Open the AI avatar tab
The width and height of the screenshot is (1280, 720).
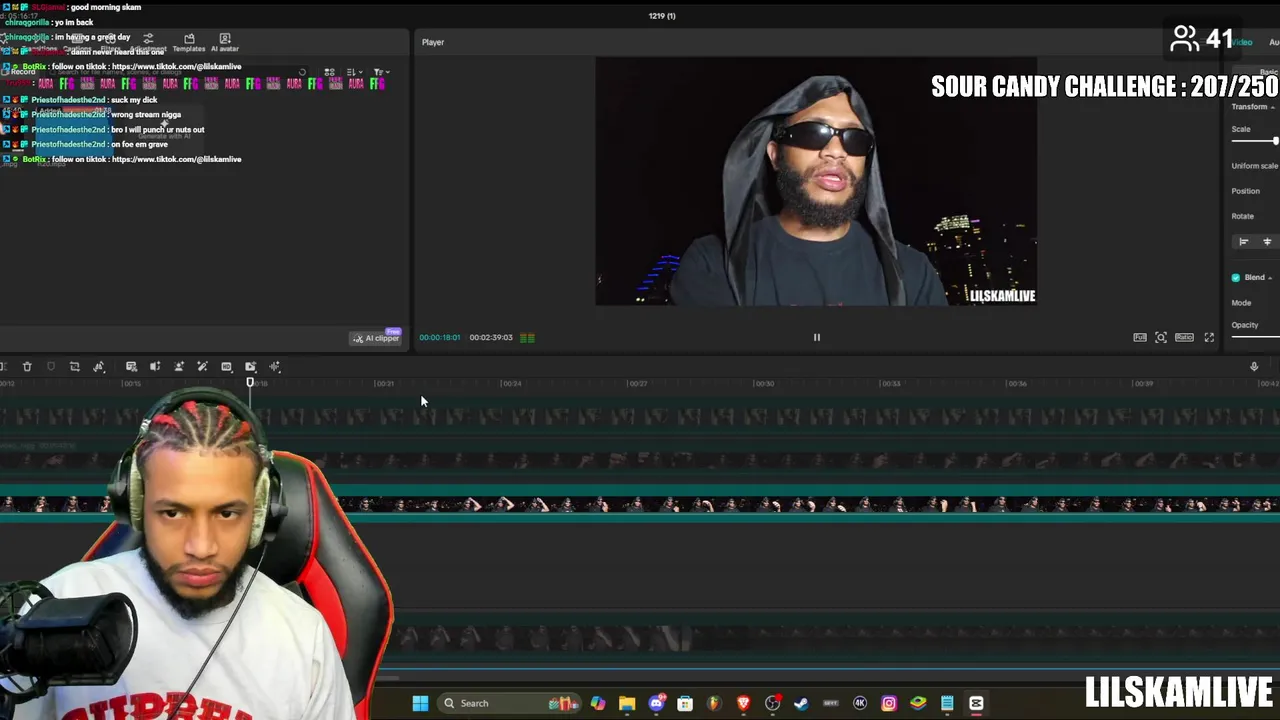pos(225,43)
